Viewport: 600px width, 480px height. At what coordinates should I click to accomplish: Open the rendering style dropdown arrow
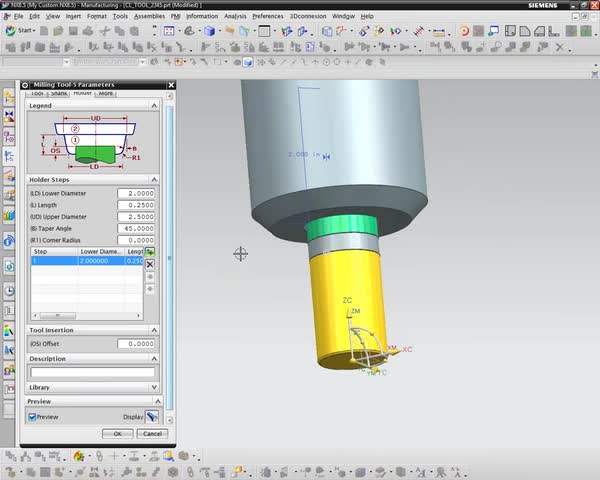point(220,31)
